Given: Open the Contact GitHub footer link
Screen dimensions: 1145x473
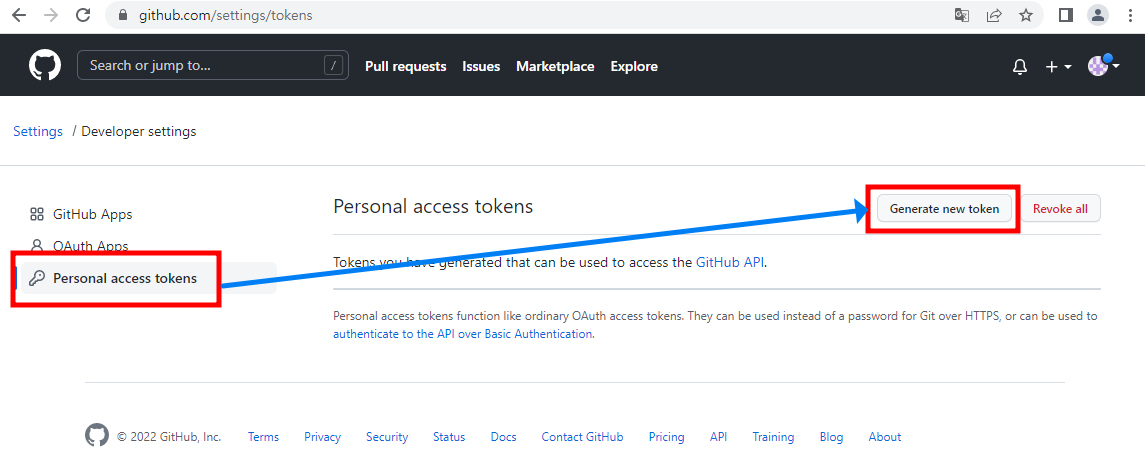Looking at the screenshot, I should (583, 437).
